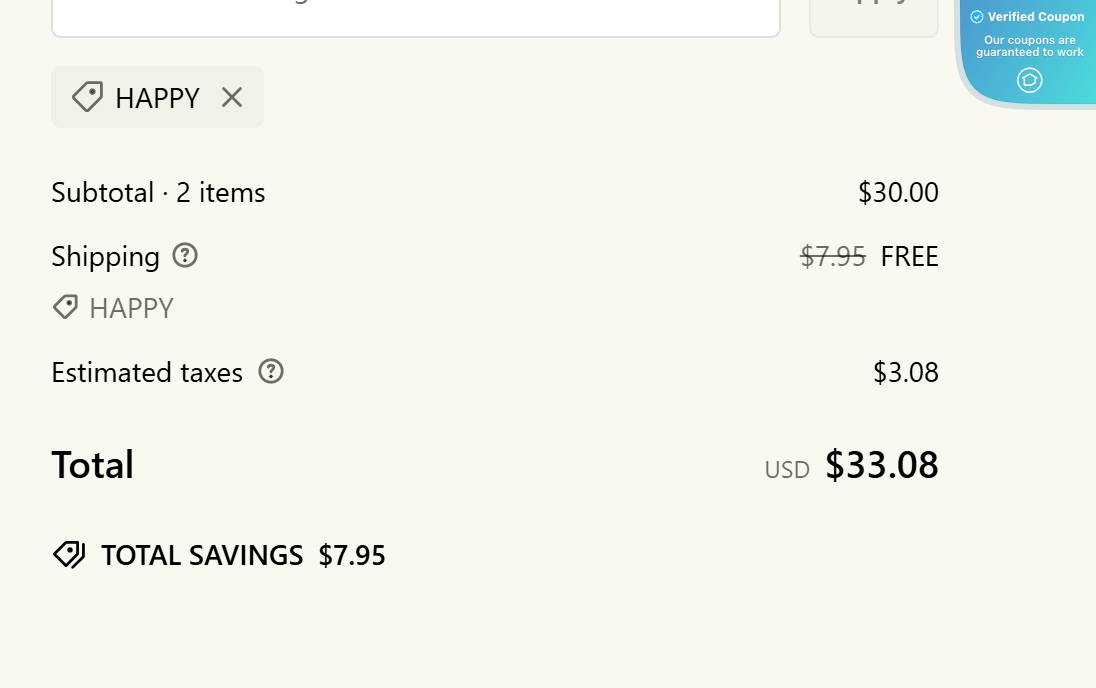Click the Verified Coupon badge title
The image size is (1096, 688).
click(1035, 17)
